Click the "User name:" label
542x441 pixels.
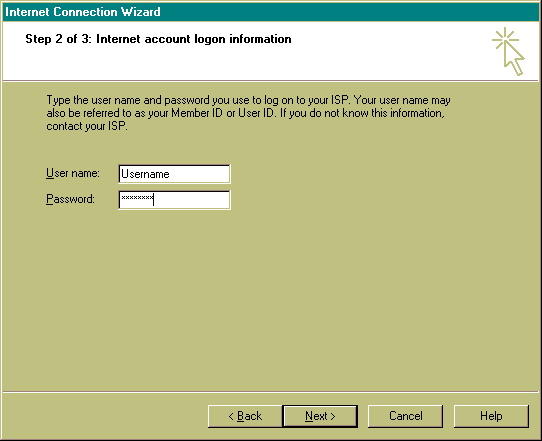[x=73, y=173]
